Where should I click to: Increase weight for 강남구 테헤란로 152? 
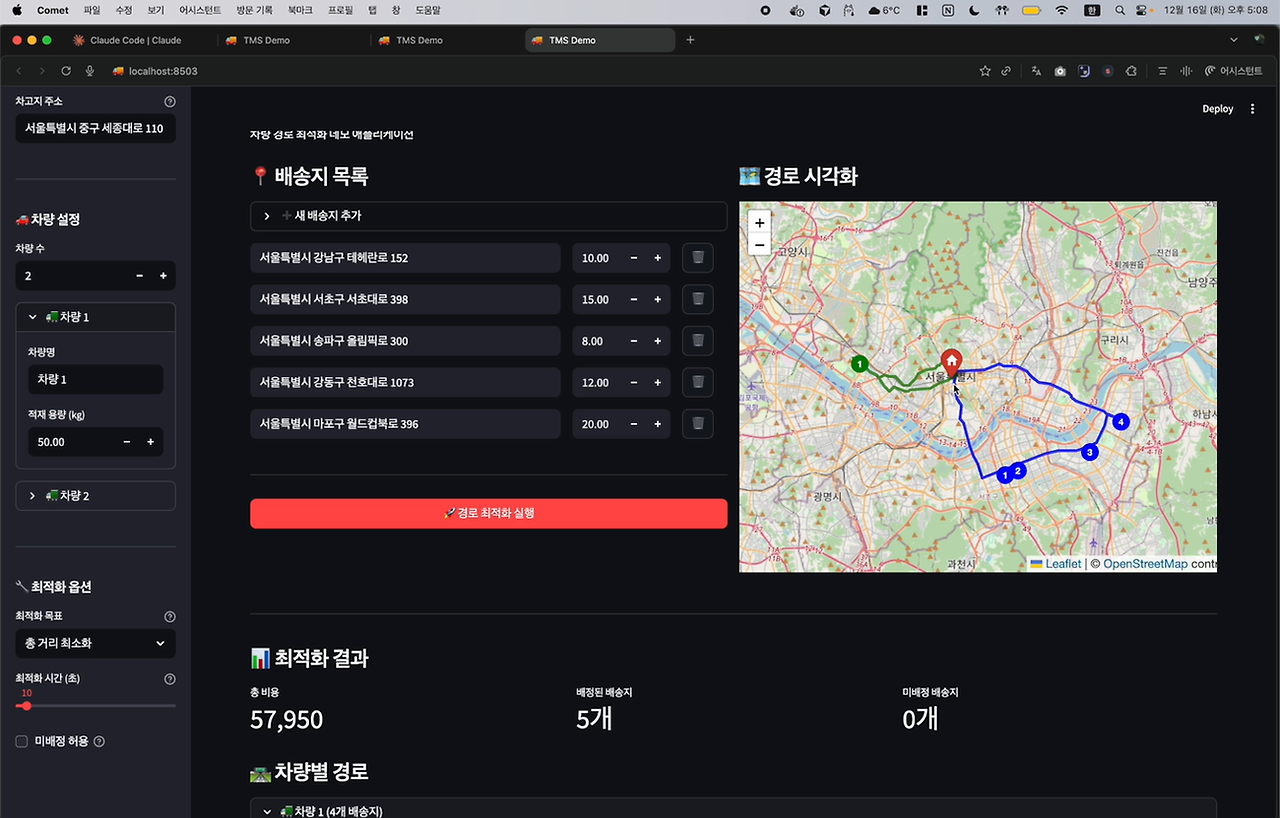[x=658, y=258]
